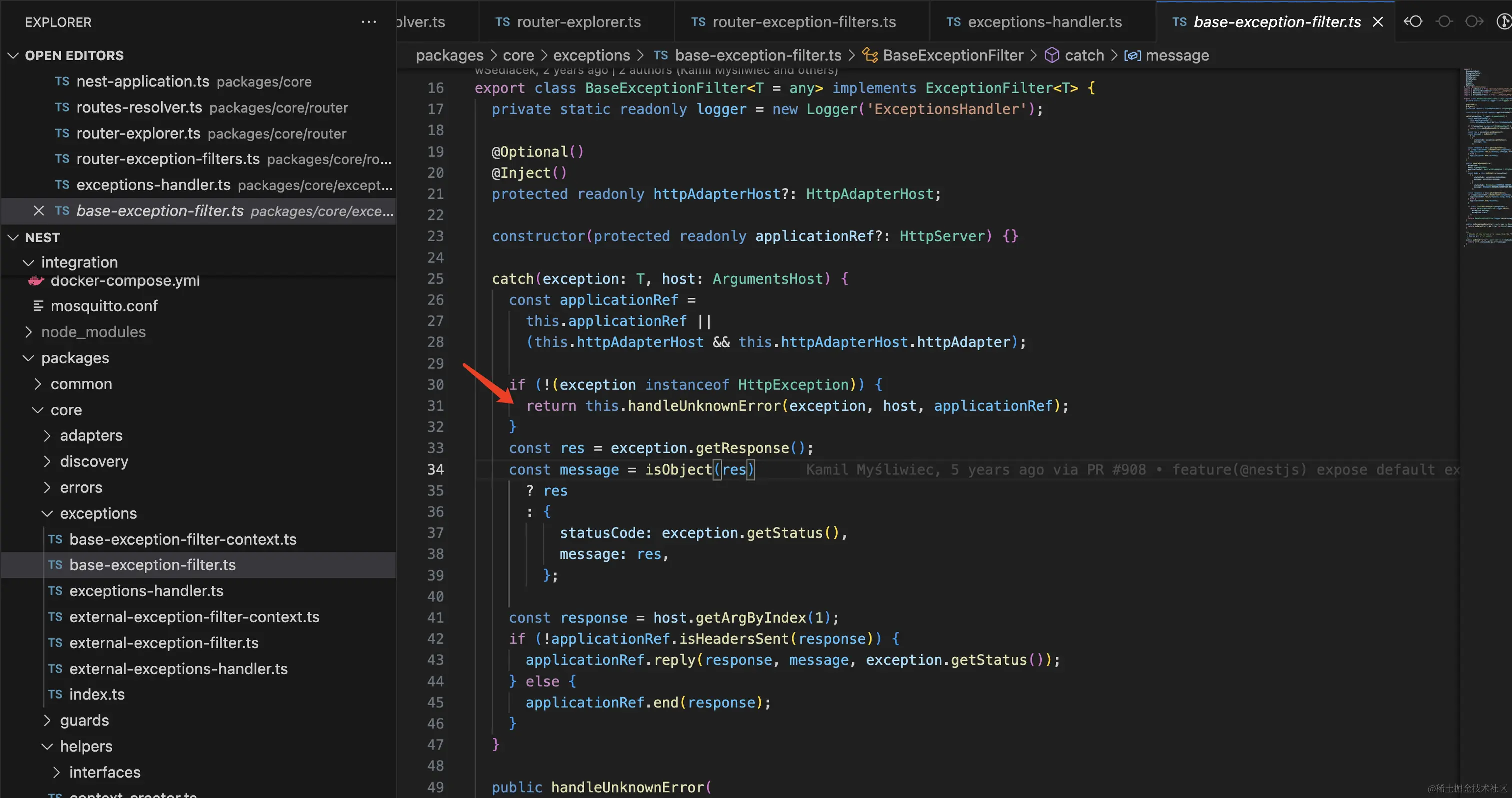The image size is (1512, 798).
Task: Click HttpException identifier on line 30
Action: click(x=793, y=385)
